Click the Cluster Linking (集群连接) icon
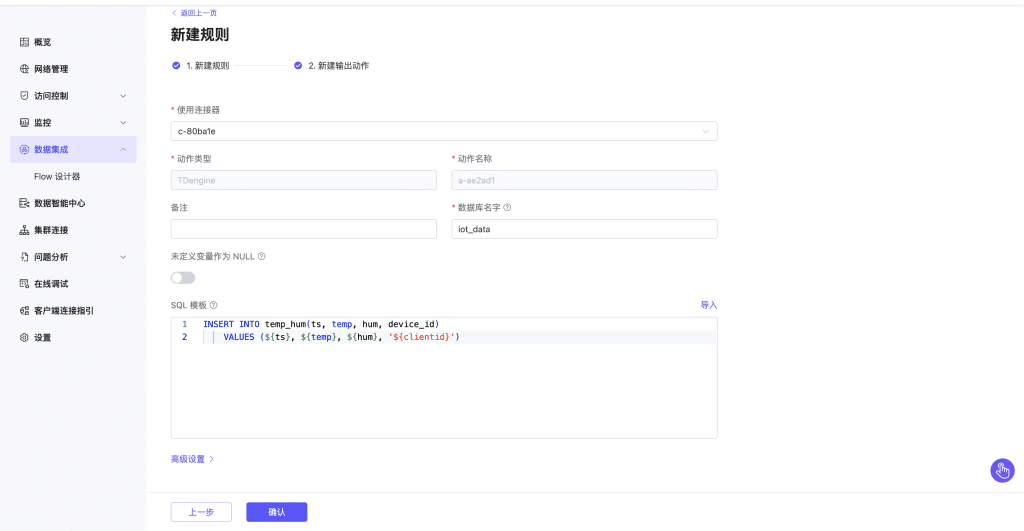Image resolution: width=1024 pixels, height=531 pixels. (25, 230)
